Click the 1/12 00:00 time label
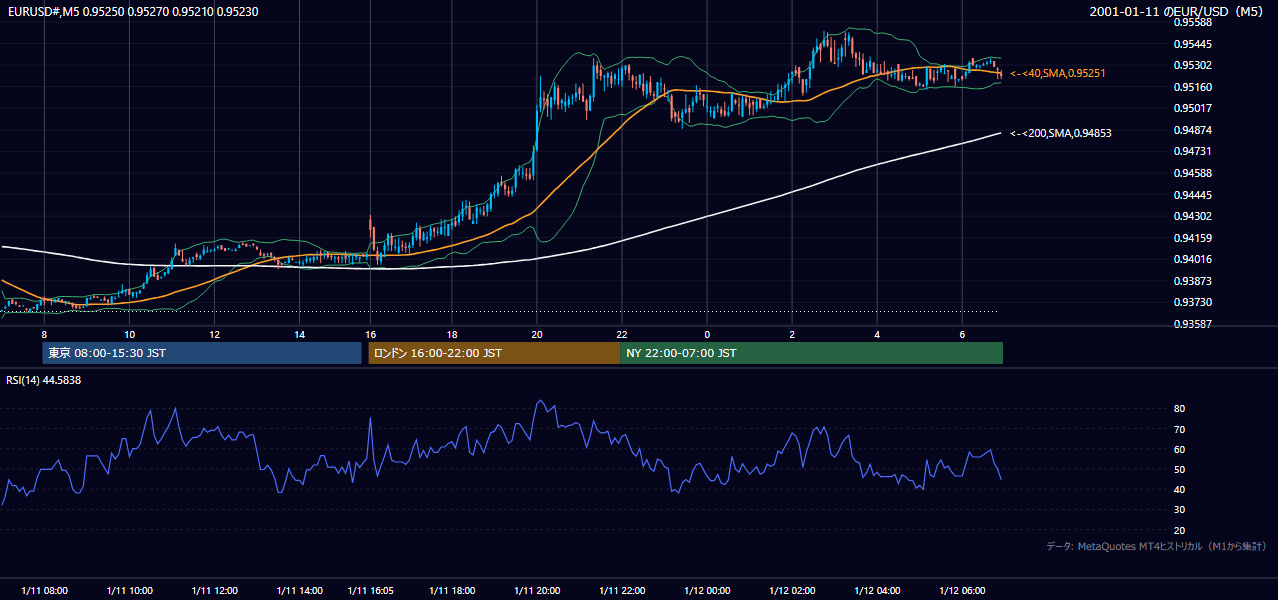Screen dimensions: 1278x600 [x=708, y=591]
